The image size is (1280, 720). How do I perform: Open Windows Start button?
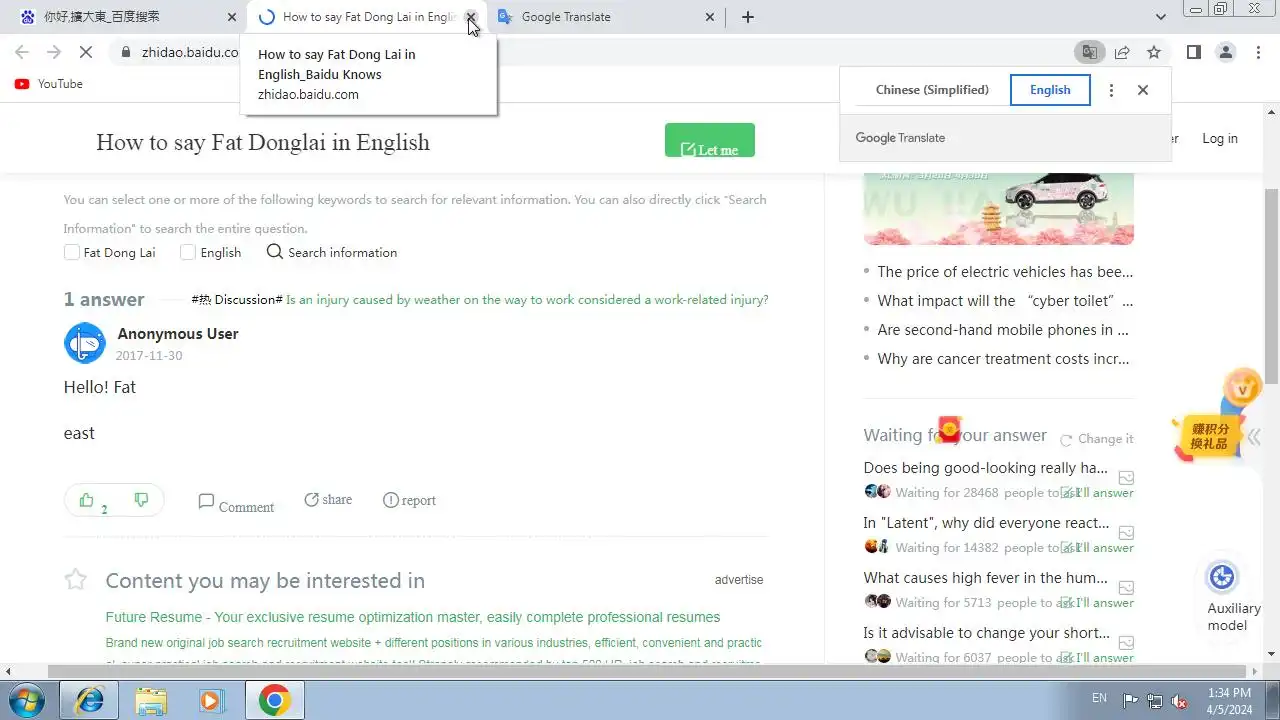click(27, 700)
